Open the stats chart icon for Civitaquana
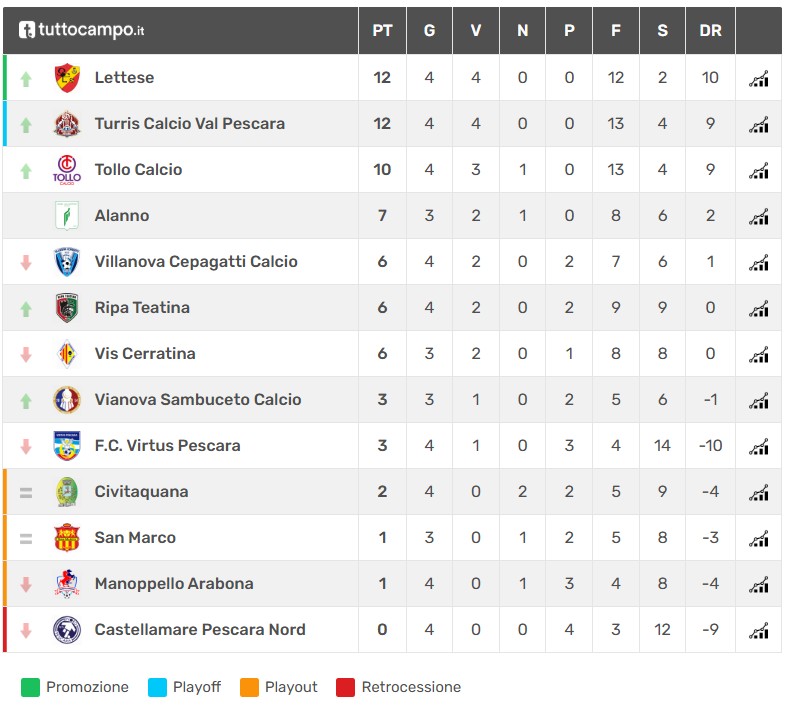This screenshot has height=705, width=788. (759, 492)
